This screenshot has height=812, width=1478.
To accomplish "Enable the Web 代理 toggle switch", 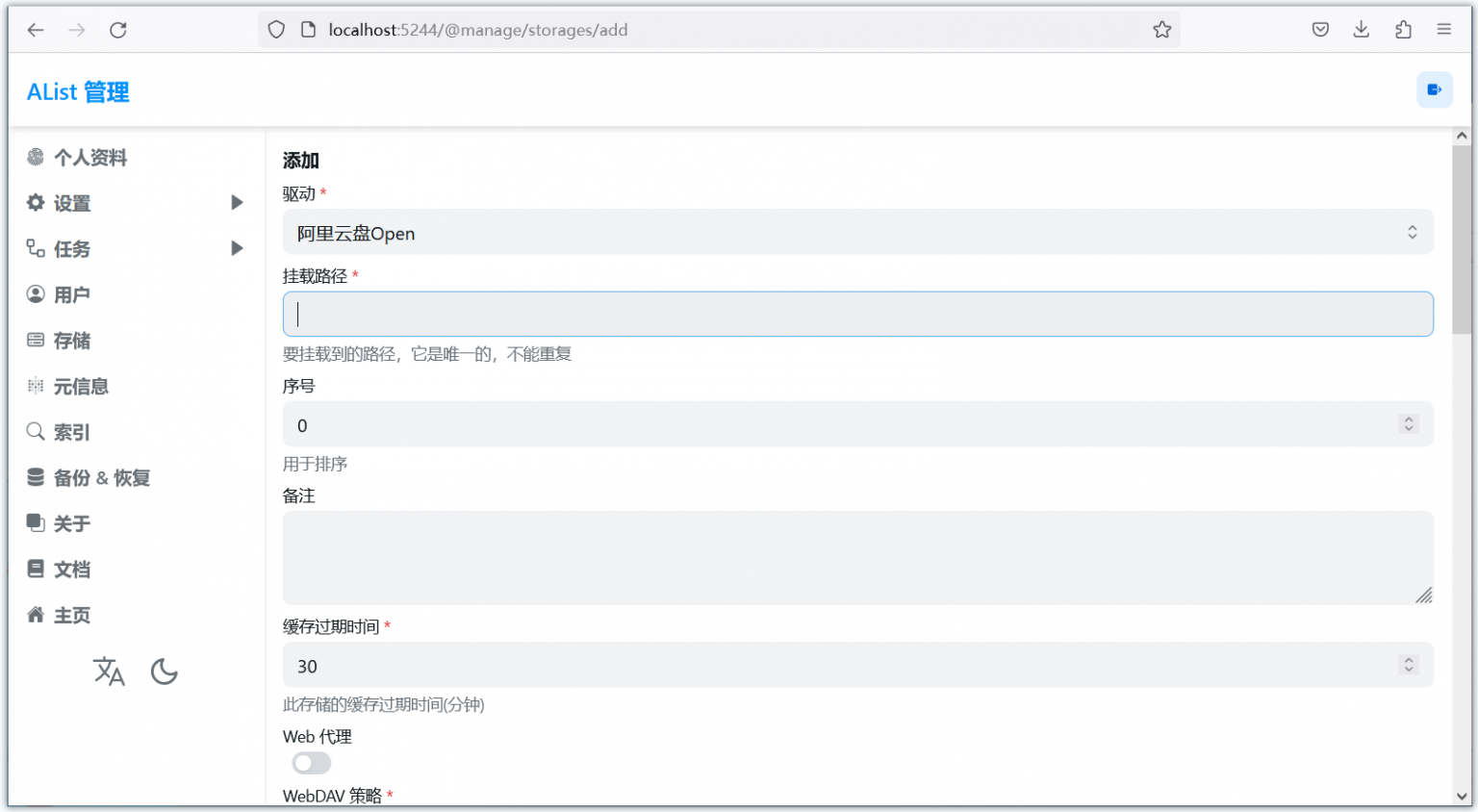I will (x=312, y=764).
